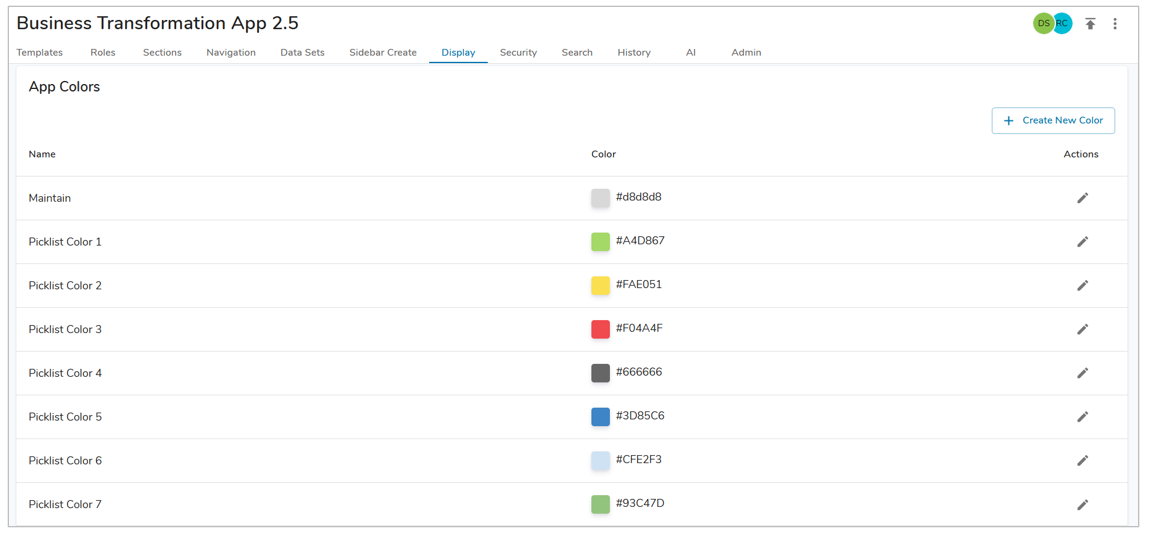Edit Picklist Color 2 using pencil icon
The image size is (1151, 537).
click(1082, 286)
